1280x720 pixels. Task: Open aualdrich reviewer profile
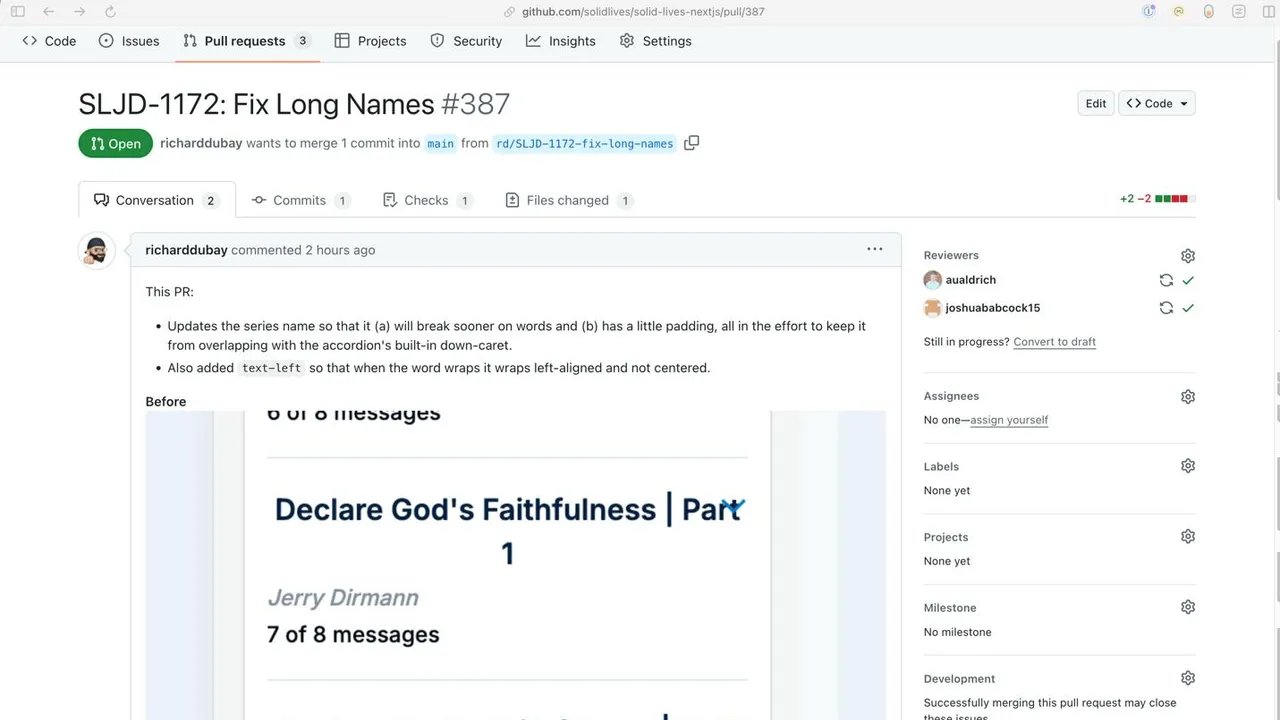pos(971,280)
